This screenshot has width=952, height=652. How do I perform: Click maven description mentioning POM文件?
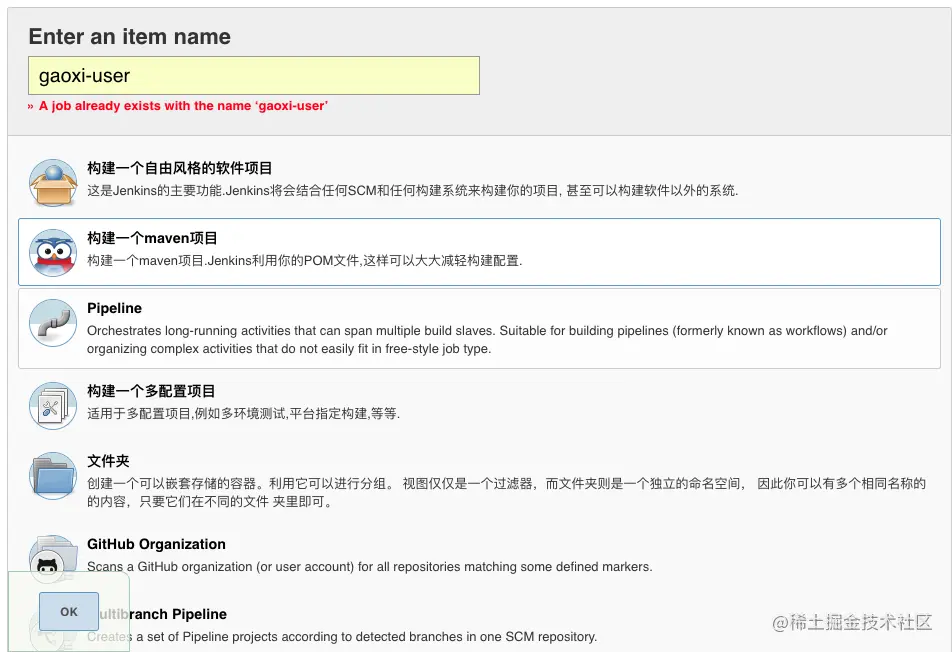pyautogui.click(x=305, y=260)
